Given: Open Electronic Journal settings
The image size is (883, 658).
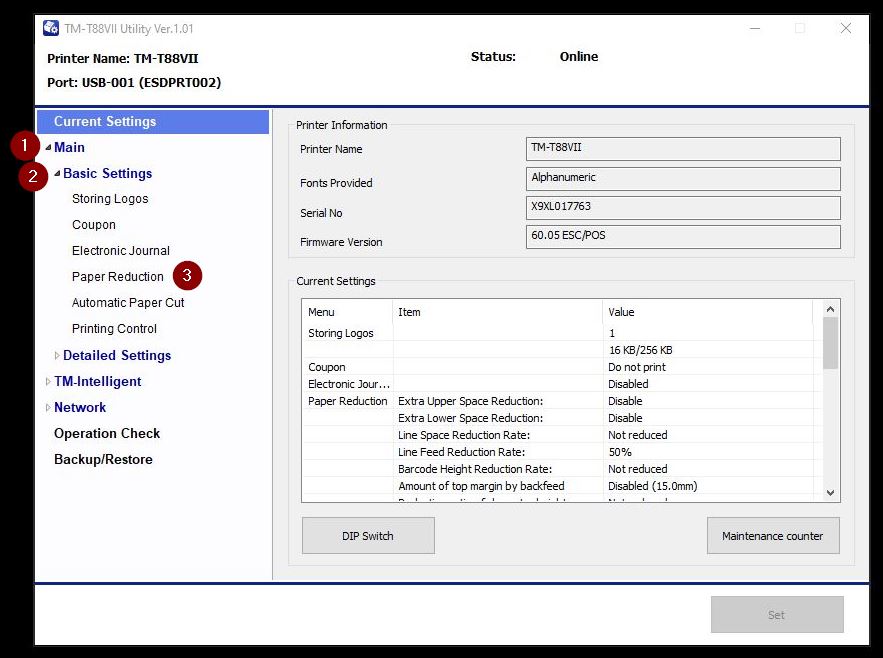Looking at the screenshot, I should (x=121, y=251).
